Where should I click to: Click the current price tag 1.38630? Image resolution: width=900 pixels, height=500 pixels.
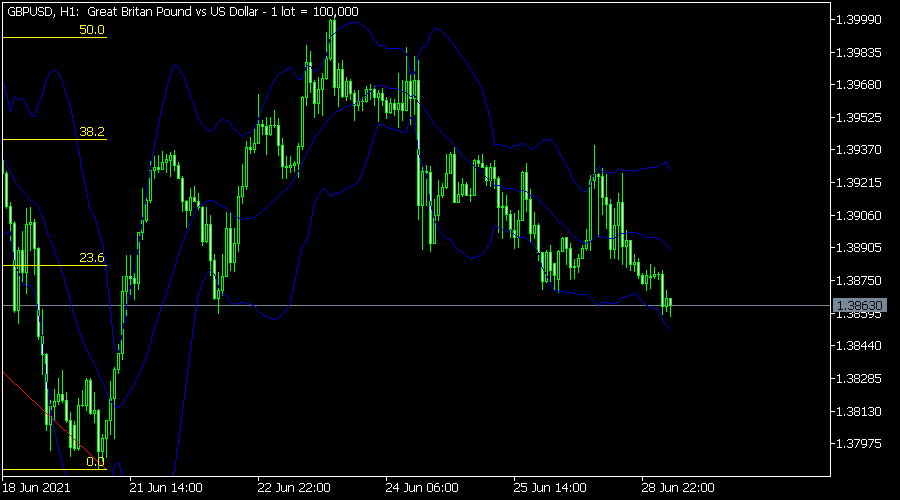pyautogui.click(x=859, y=305)
